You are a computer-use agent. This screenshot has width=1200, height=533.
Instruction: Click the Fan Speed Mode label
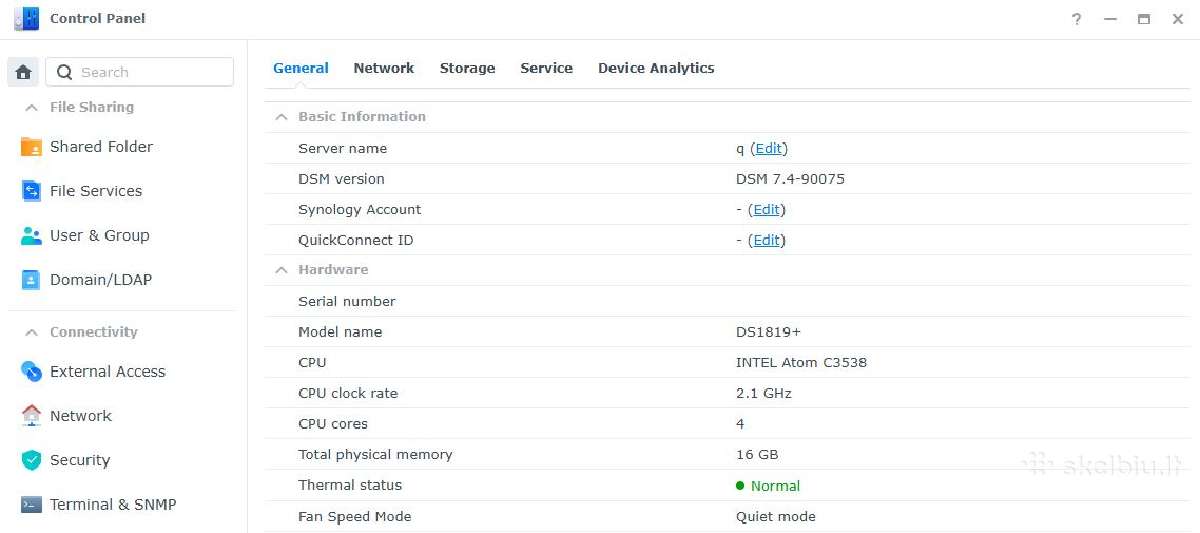click(355, 517)
